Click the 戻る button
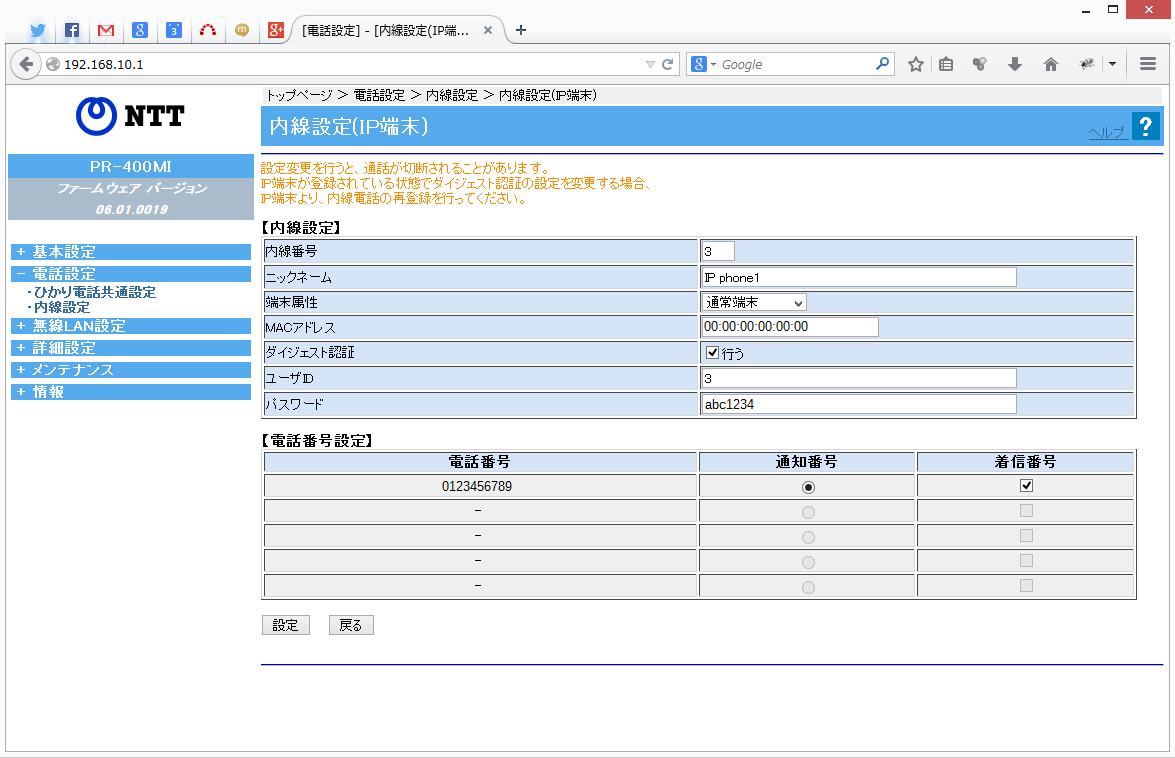 click(x=351, y=625)
